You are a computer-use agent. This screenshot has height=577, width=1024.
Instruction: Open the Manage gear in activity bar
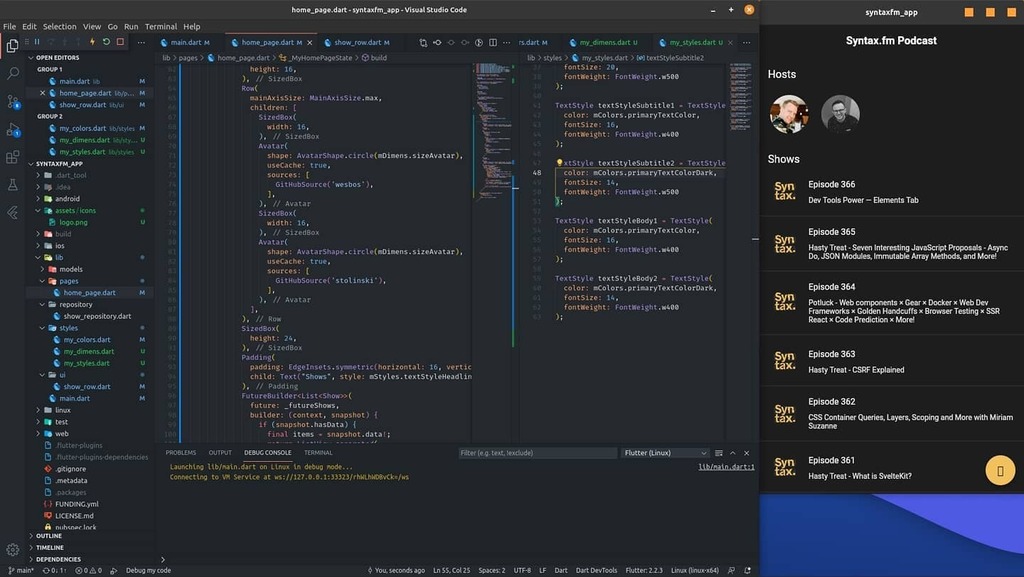pos(12,550)
